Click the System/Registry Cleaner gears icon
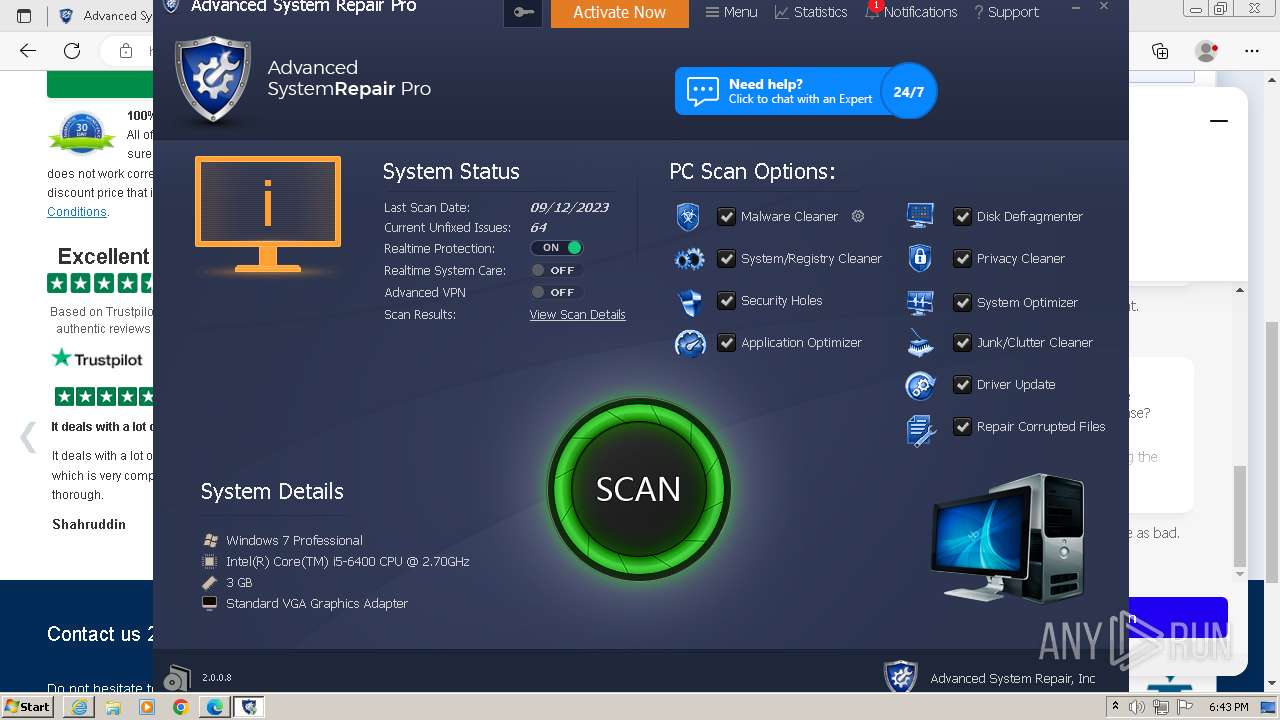Screen dimensions: 1280x720 click(690, 259)
